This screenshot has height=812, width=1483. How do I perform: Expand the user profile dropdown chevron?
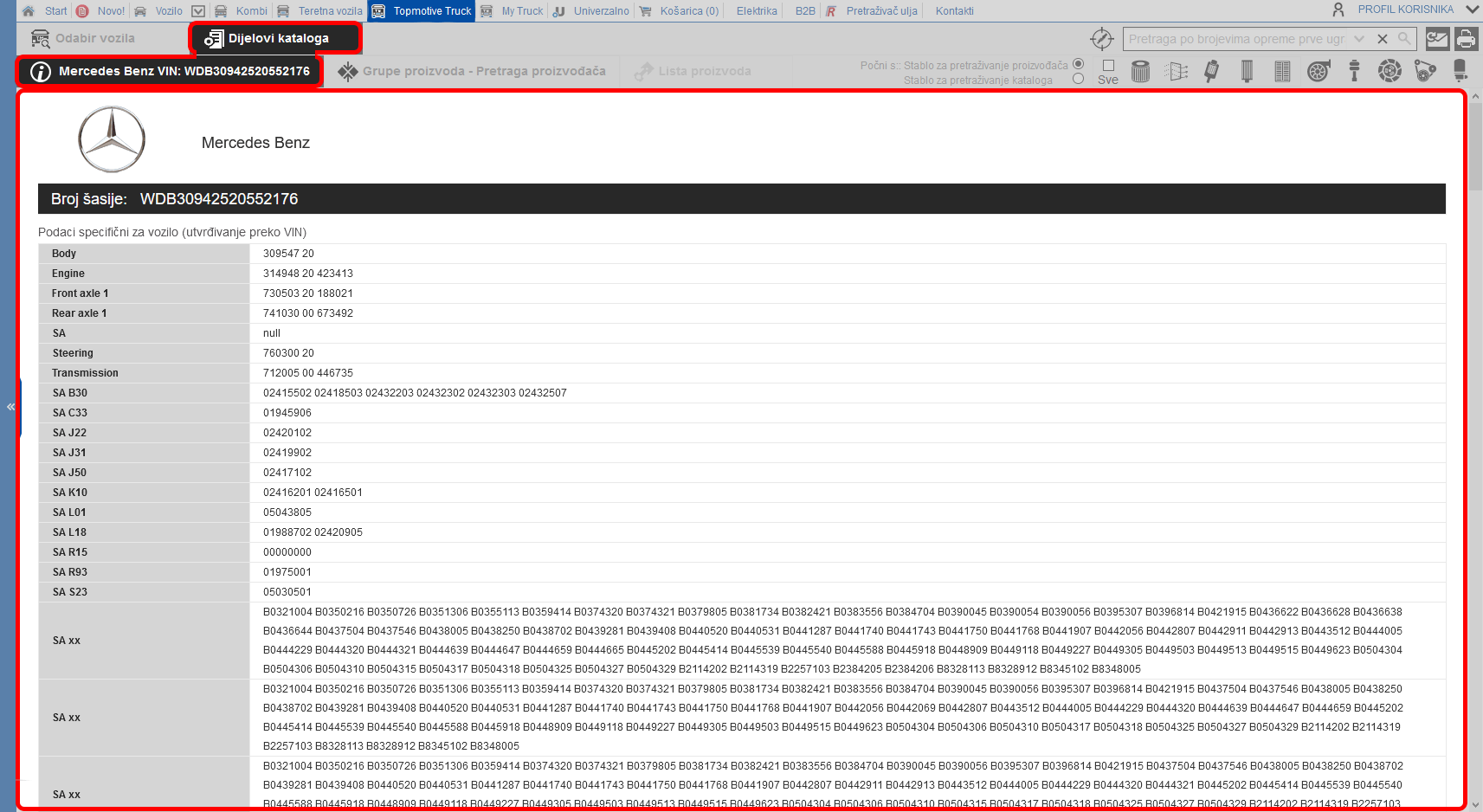point(1472,10)
